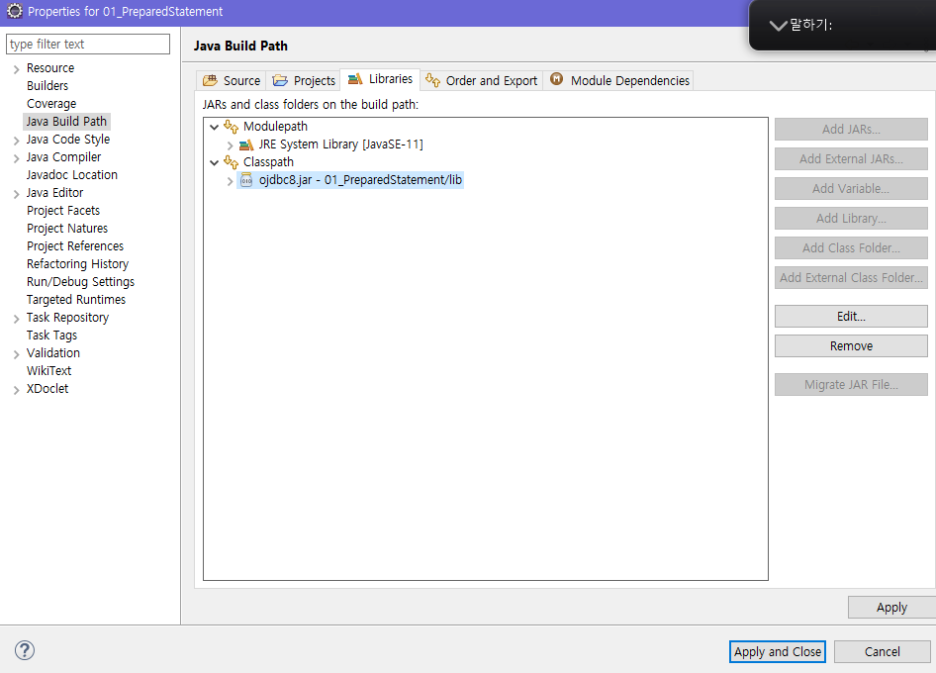The height and width of the screenshot is (673, 936).
Task: Open the Module Dependencies tab
Action: coord(620,81)
